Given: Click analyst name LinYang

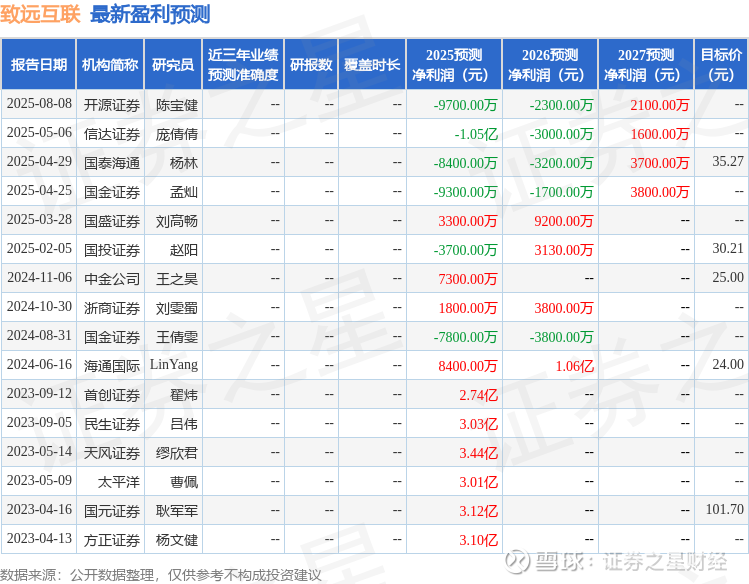Looking at the screenshot, I should tap(174, 365).
